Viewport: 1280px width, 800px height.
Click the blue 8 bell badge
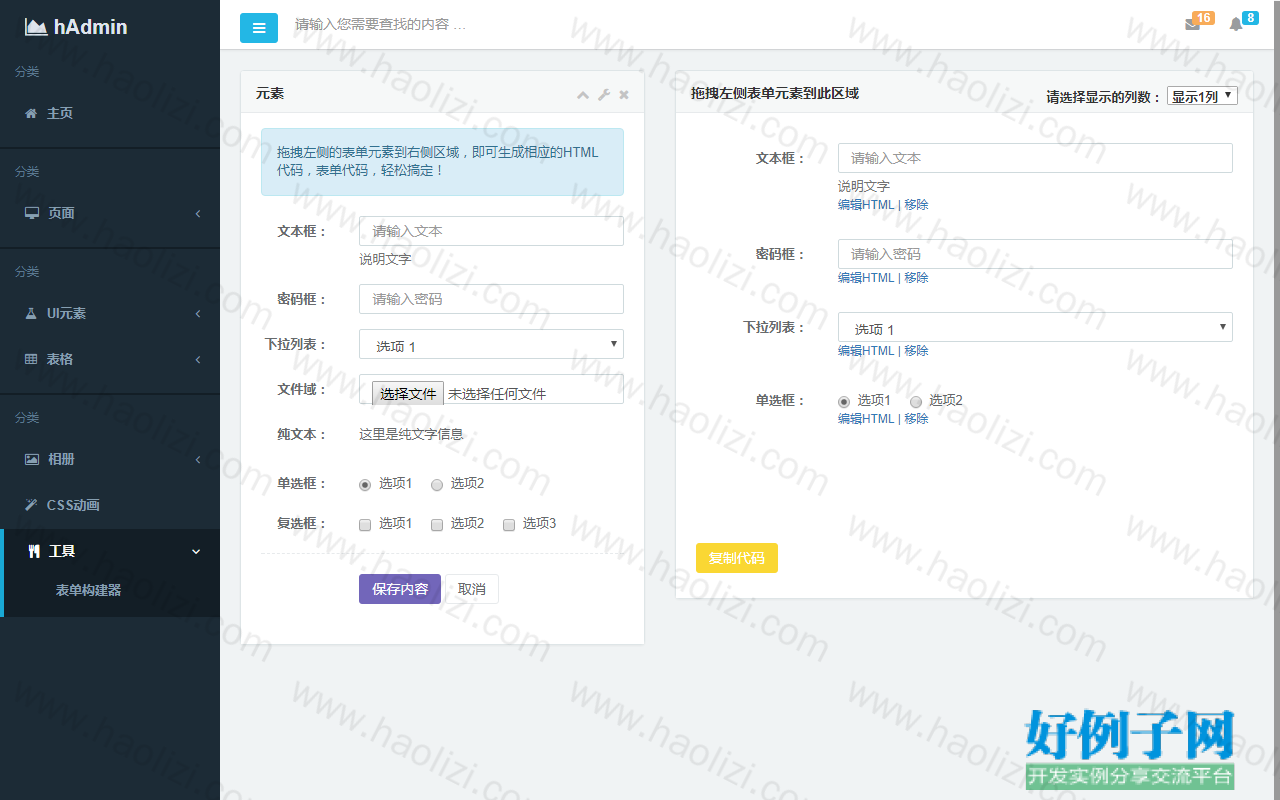[x=1250, y=18]
